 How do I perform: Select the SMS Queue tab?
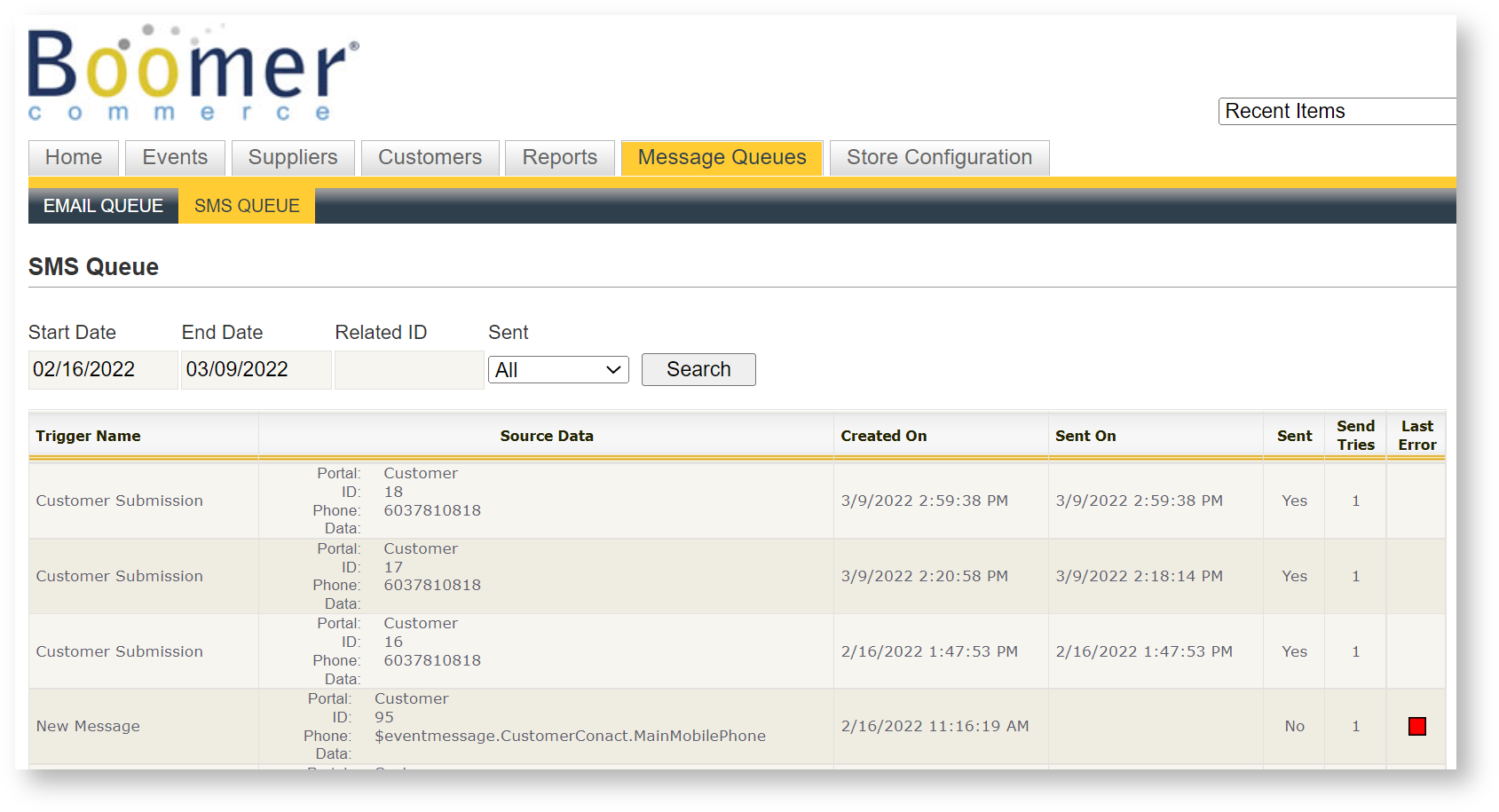(247, 206)
